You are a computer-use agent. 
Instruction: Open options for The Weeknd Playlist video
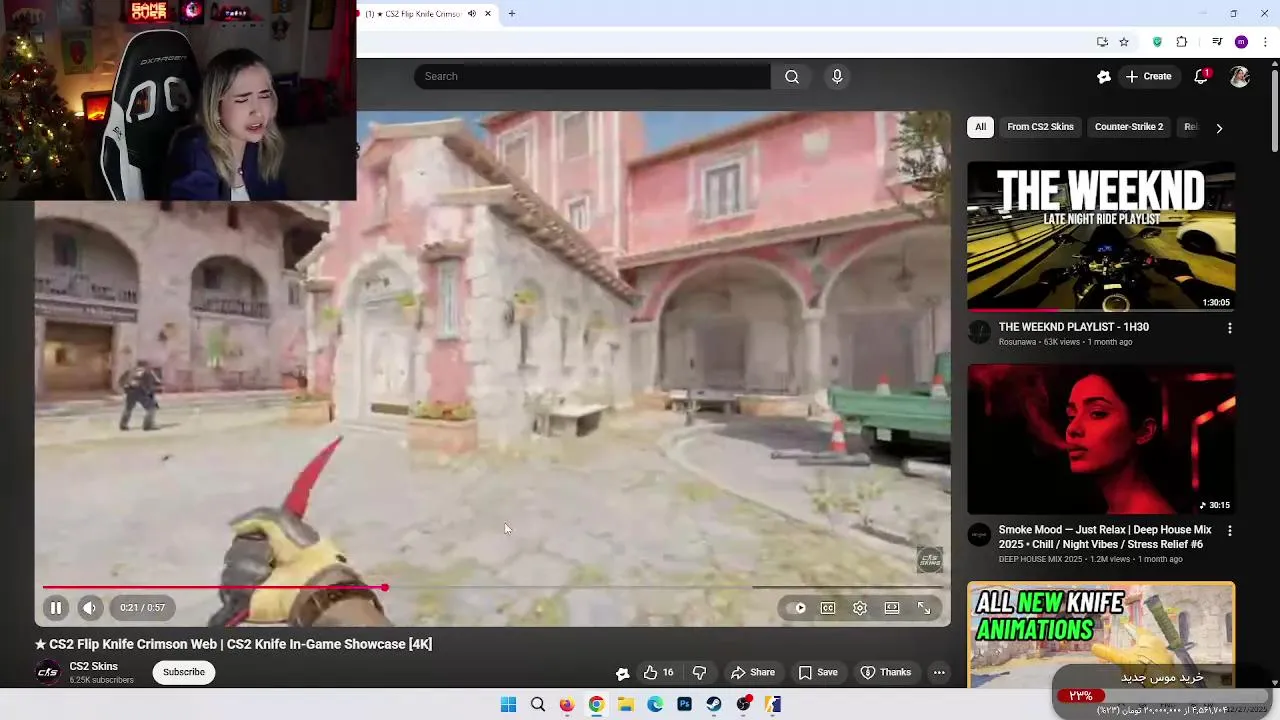pyautogui.click(x=1229, y=328)
